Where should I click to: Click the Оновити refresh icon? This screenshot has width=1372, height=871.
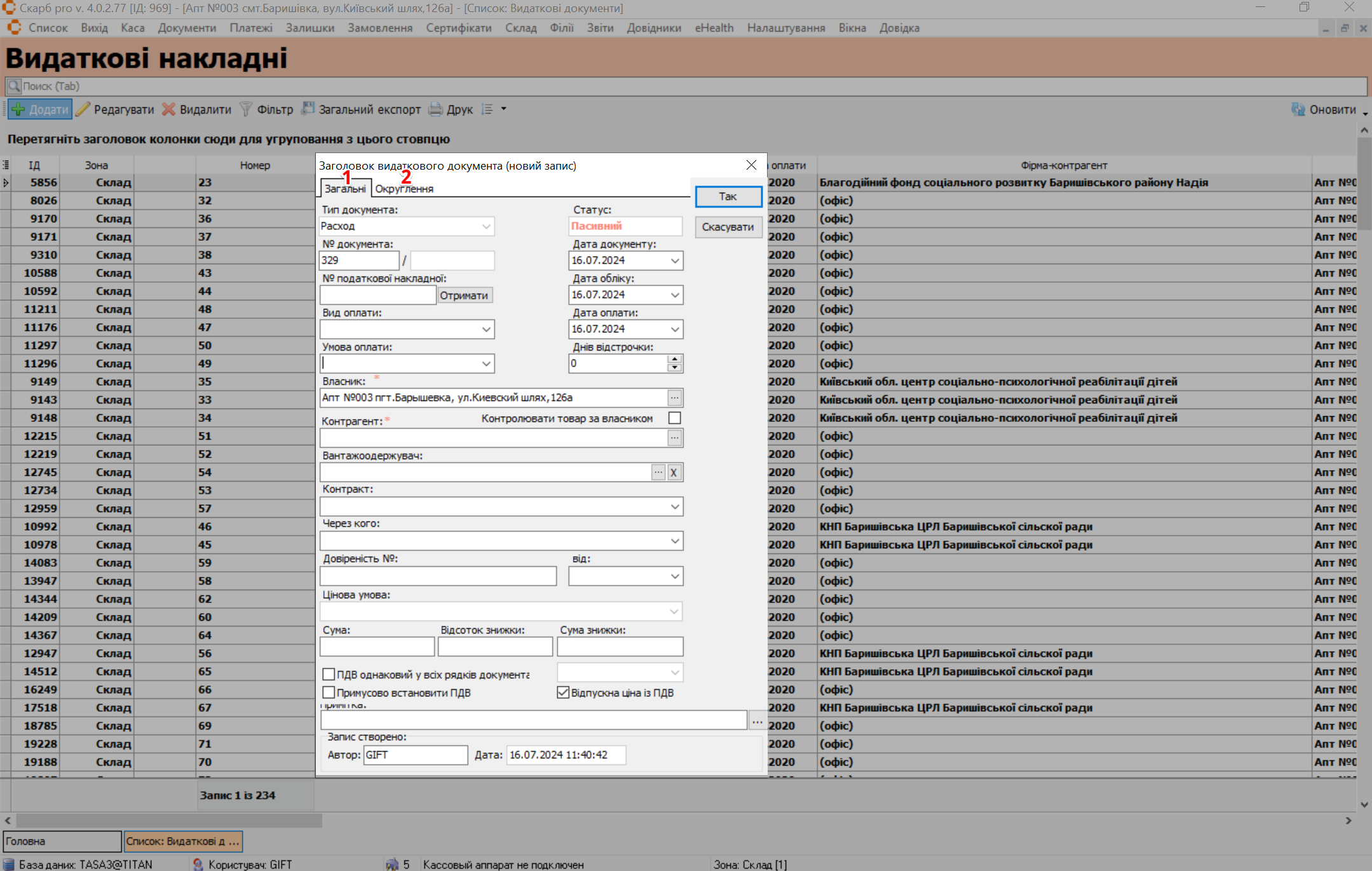pyautogui.click(x=1298, y=109)
